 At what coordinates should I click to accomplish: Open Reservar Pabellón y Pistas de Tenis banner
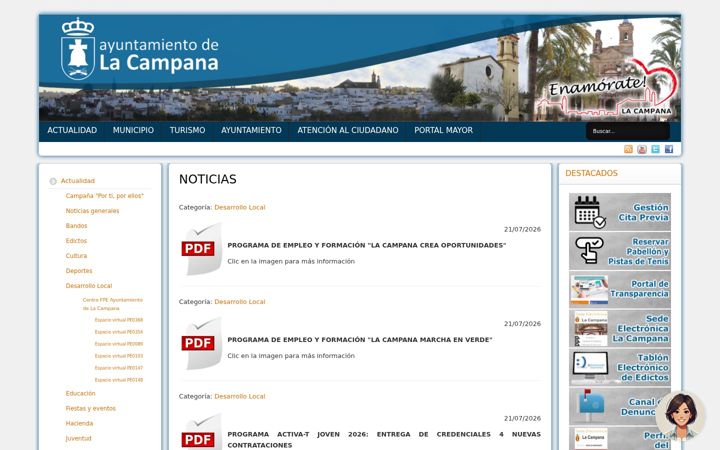coord(620,251)
